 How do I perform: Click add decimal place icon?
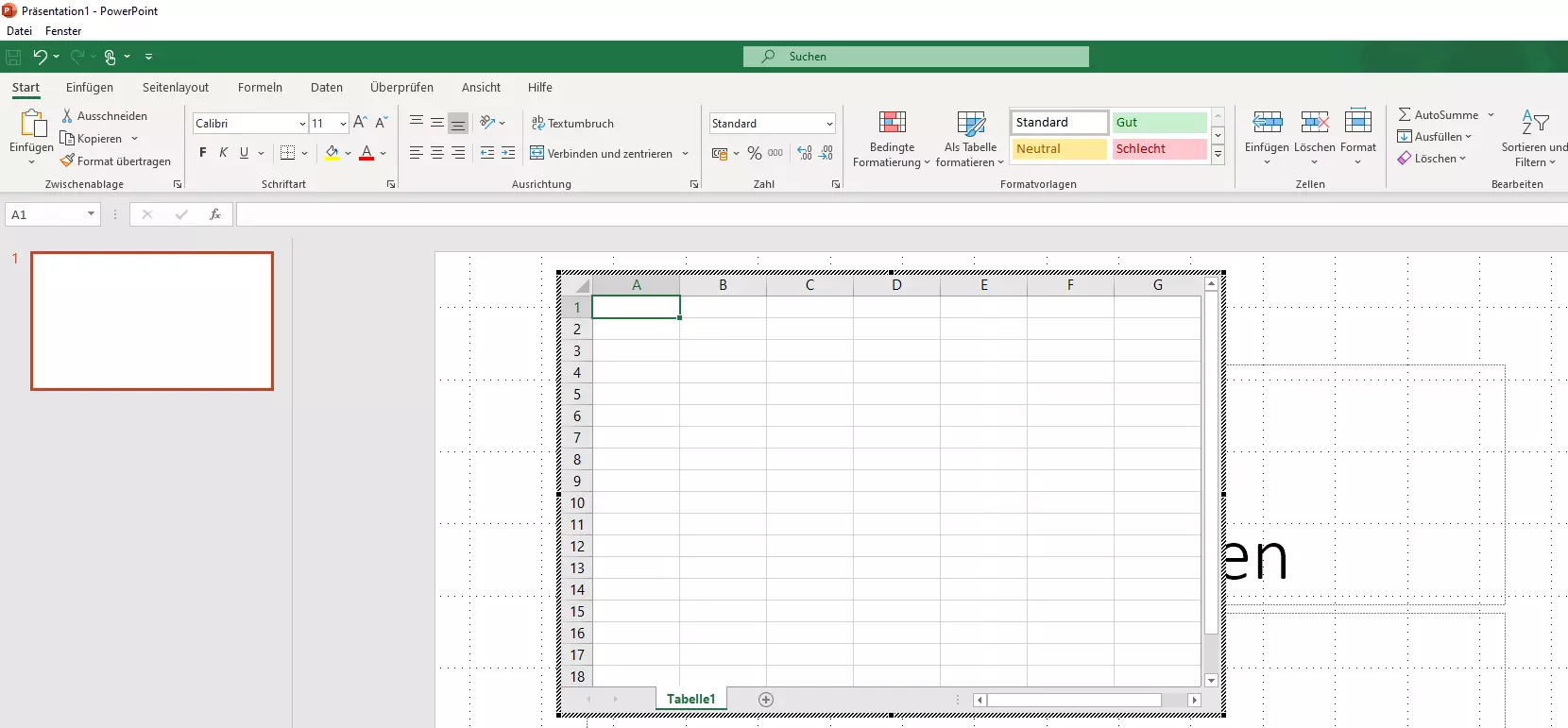[805, 153]
